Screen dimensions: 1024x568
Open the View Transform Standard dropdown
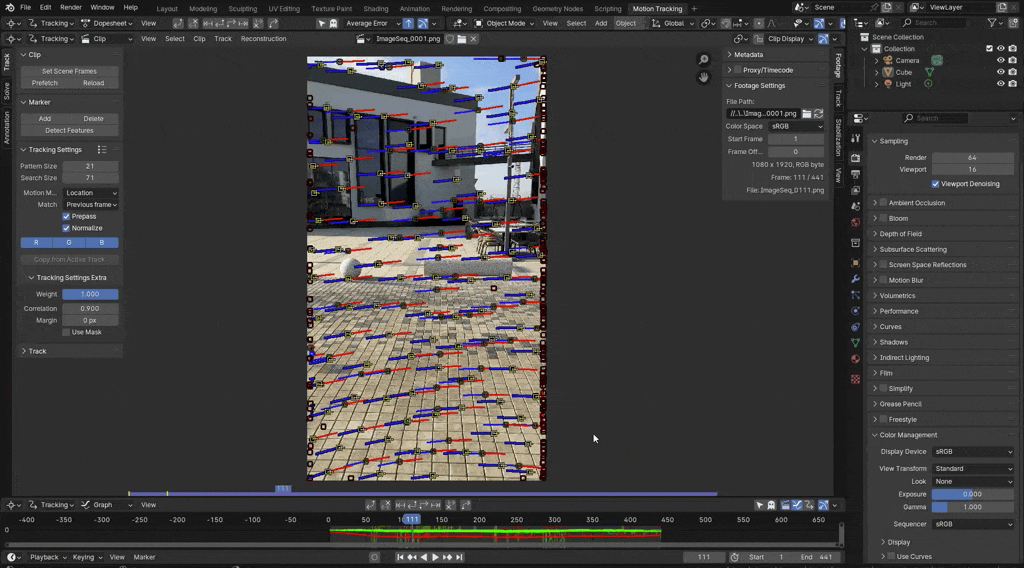point(973,468)
